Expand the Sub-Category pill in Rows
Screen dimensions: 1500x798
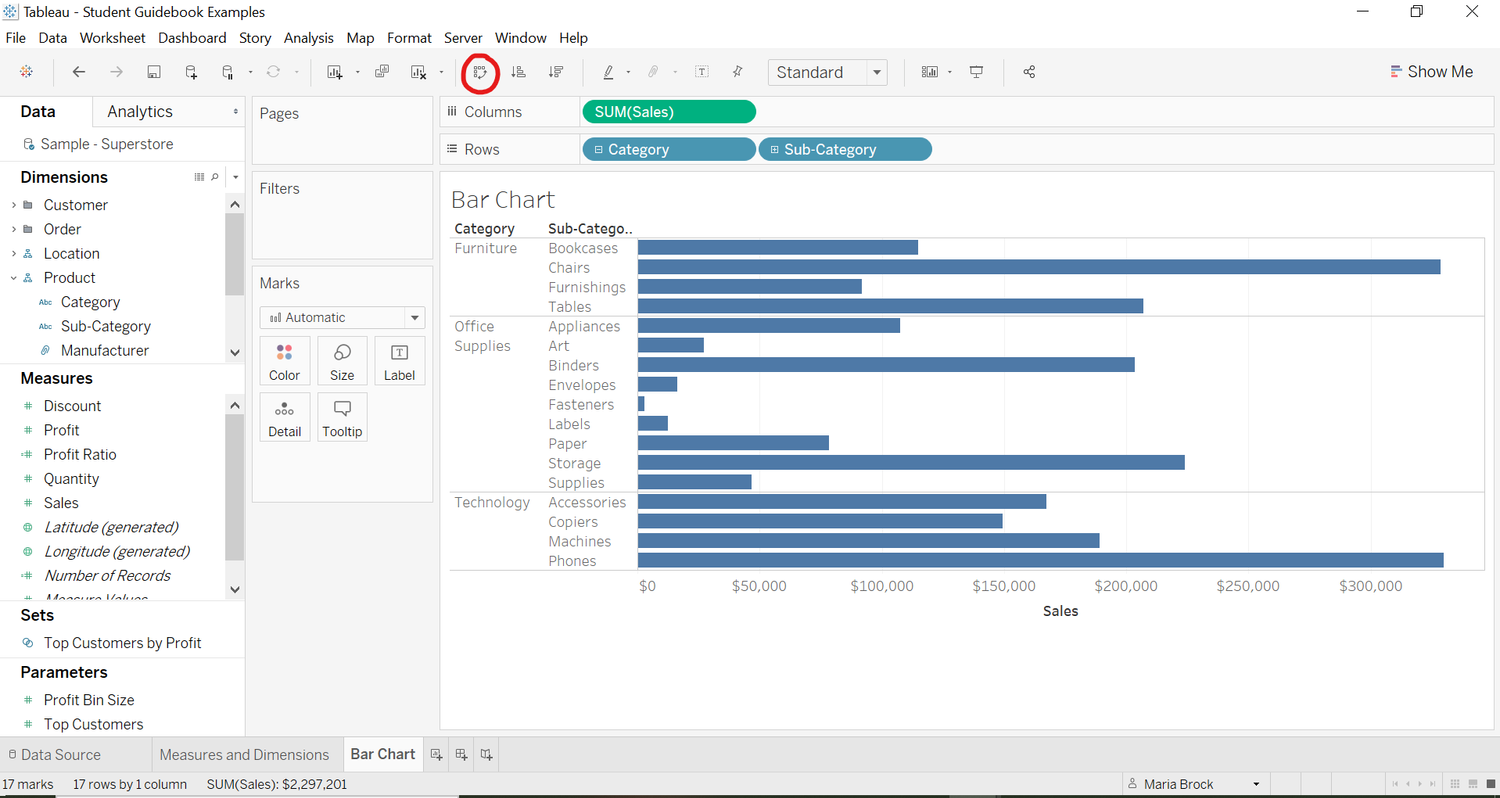[x=775, y=150]
